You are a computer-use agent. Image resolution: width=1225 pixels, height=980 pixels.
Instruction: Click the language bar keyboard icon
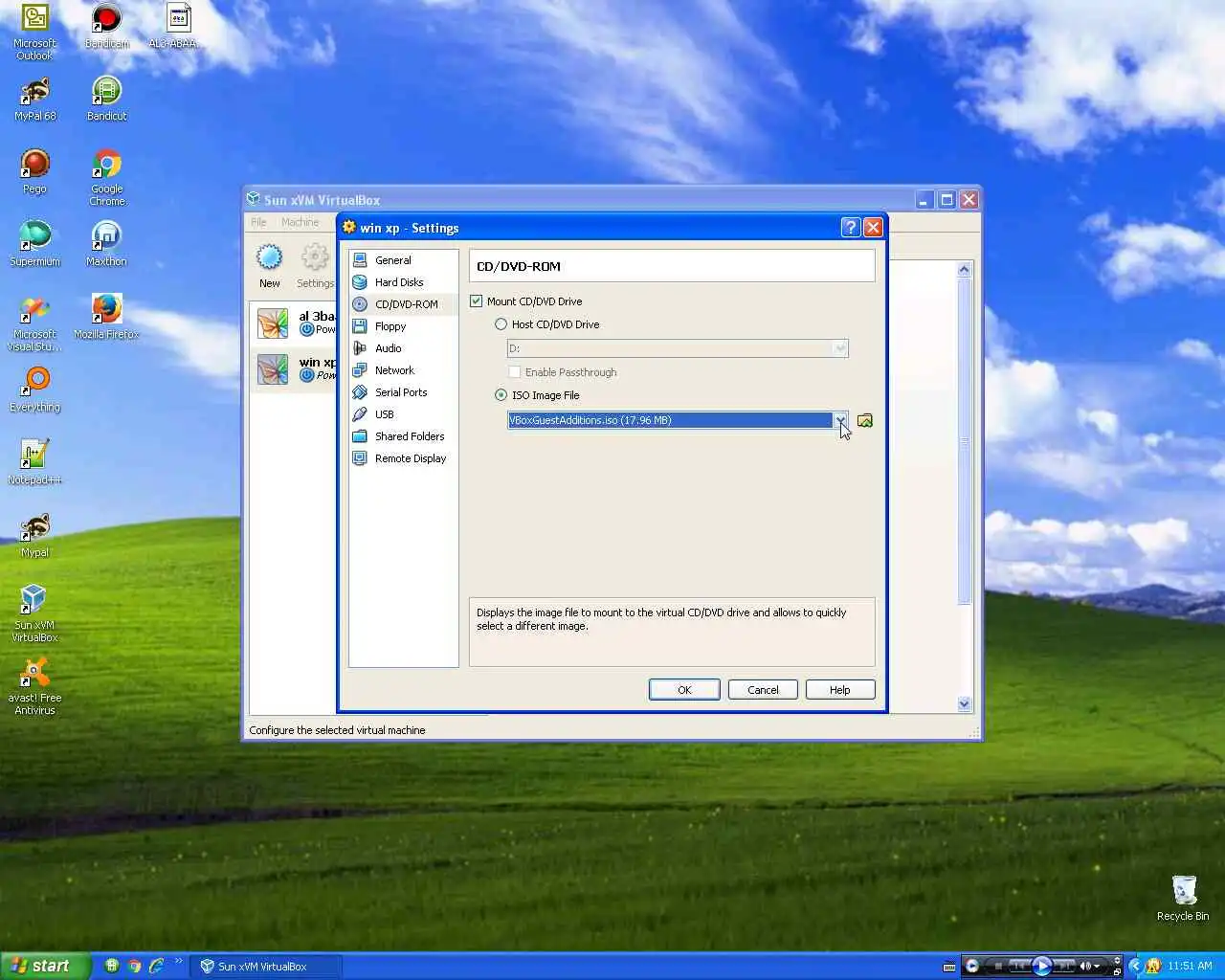pyautogui.click(x=948, y=967)
